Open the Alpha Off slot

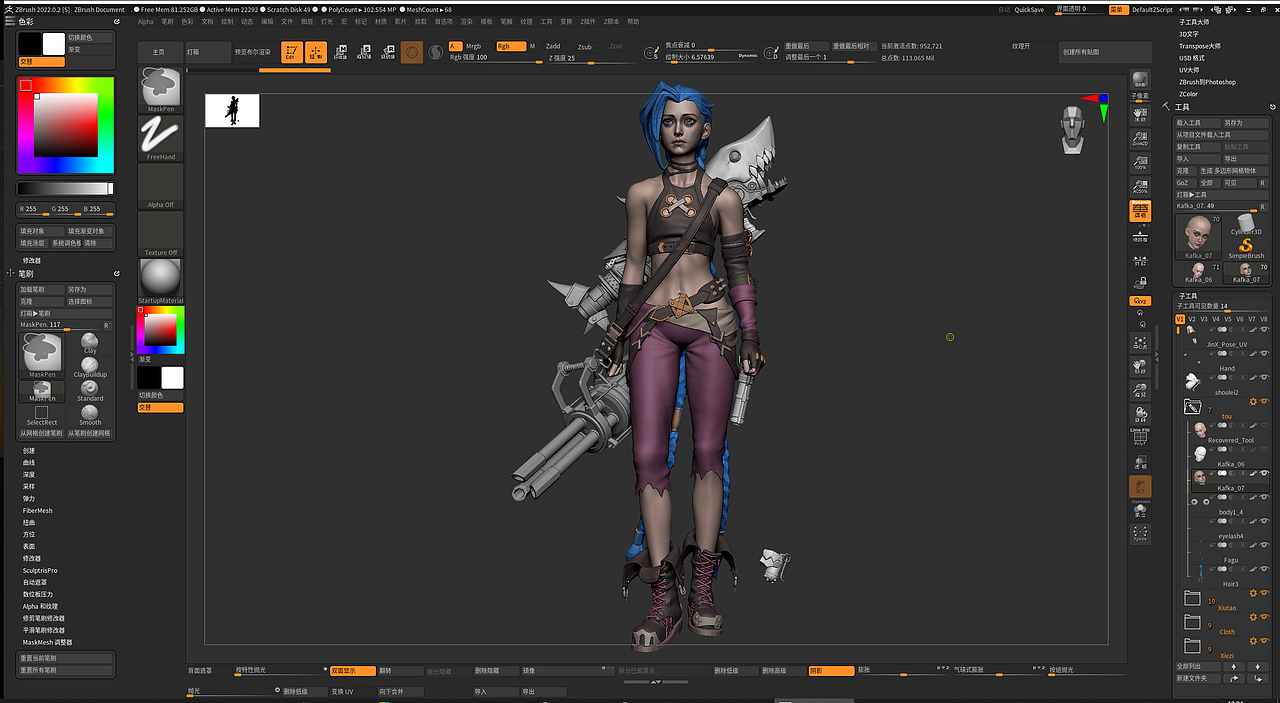point(160,186)
